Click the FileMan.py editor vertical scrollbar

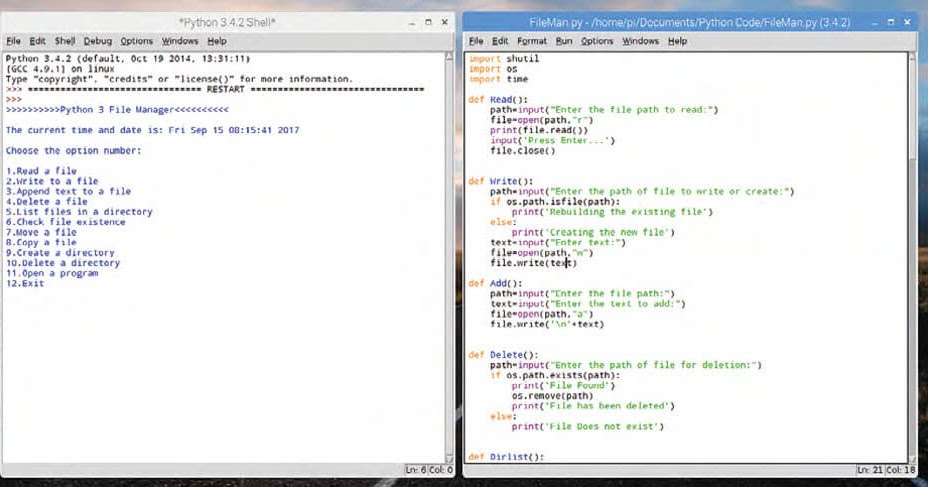[912, 257]
